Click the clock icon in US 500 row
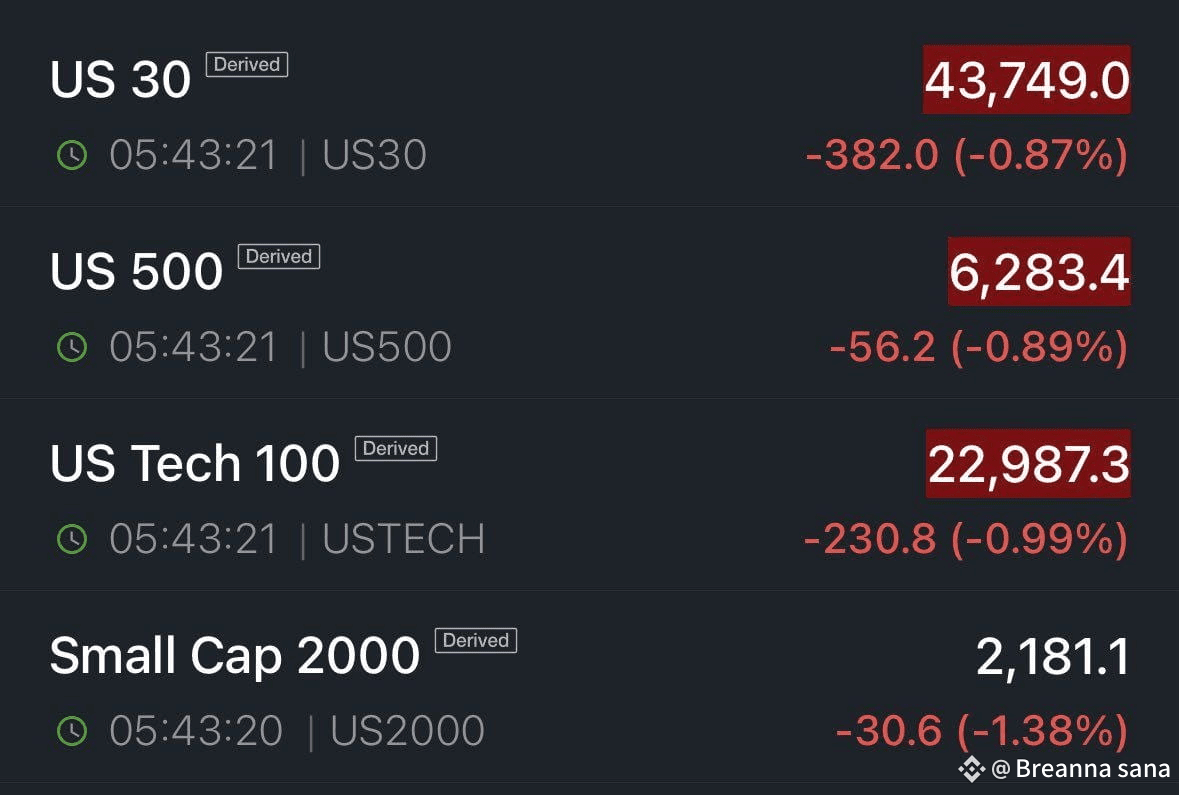The height and width of the screenshot is (795, 1179). (x=72, y=347)
